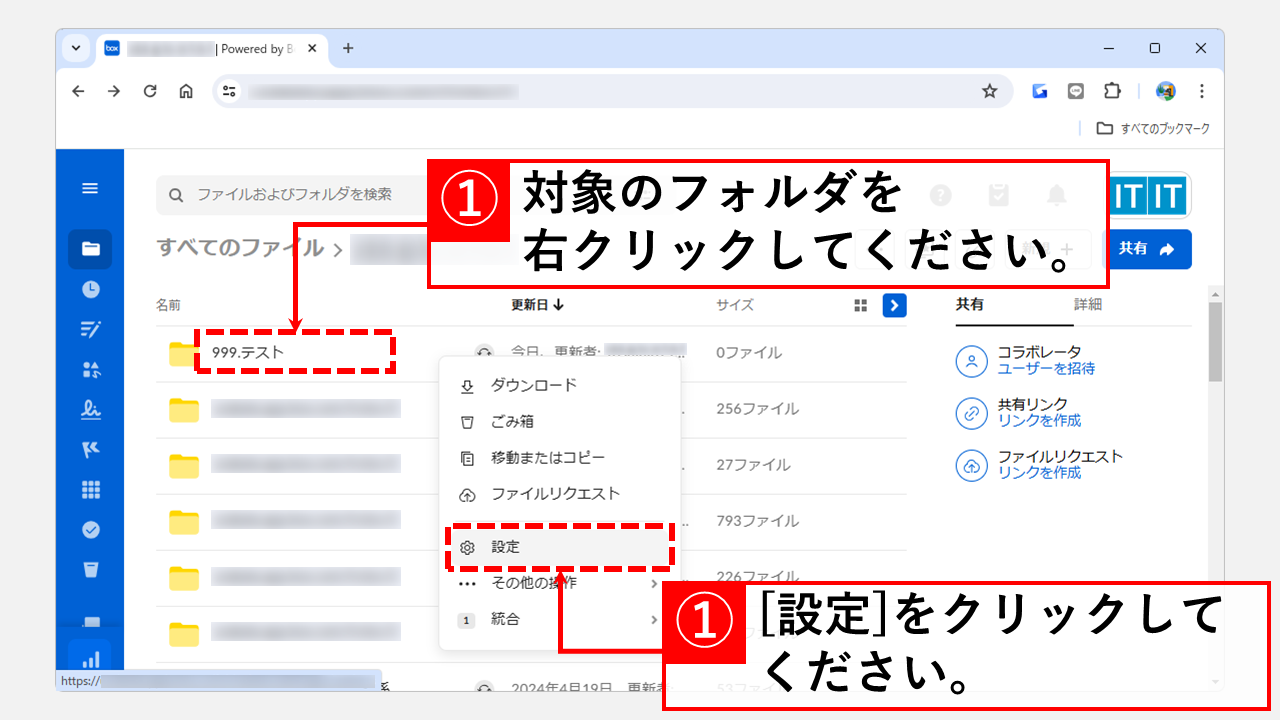Open All Files folder icon in sidebar
Image resolution: width=1280 pixels, height=720 pixels.
point(90,249)
